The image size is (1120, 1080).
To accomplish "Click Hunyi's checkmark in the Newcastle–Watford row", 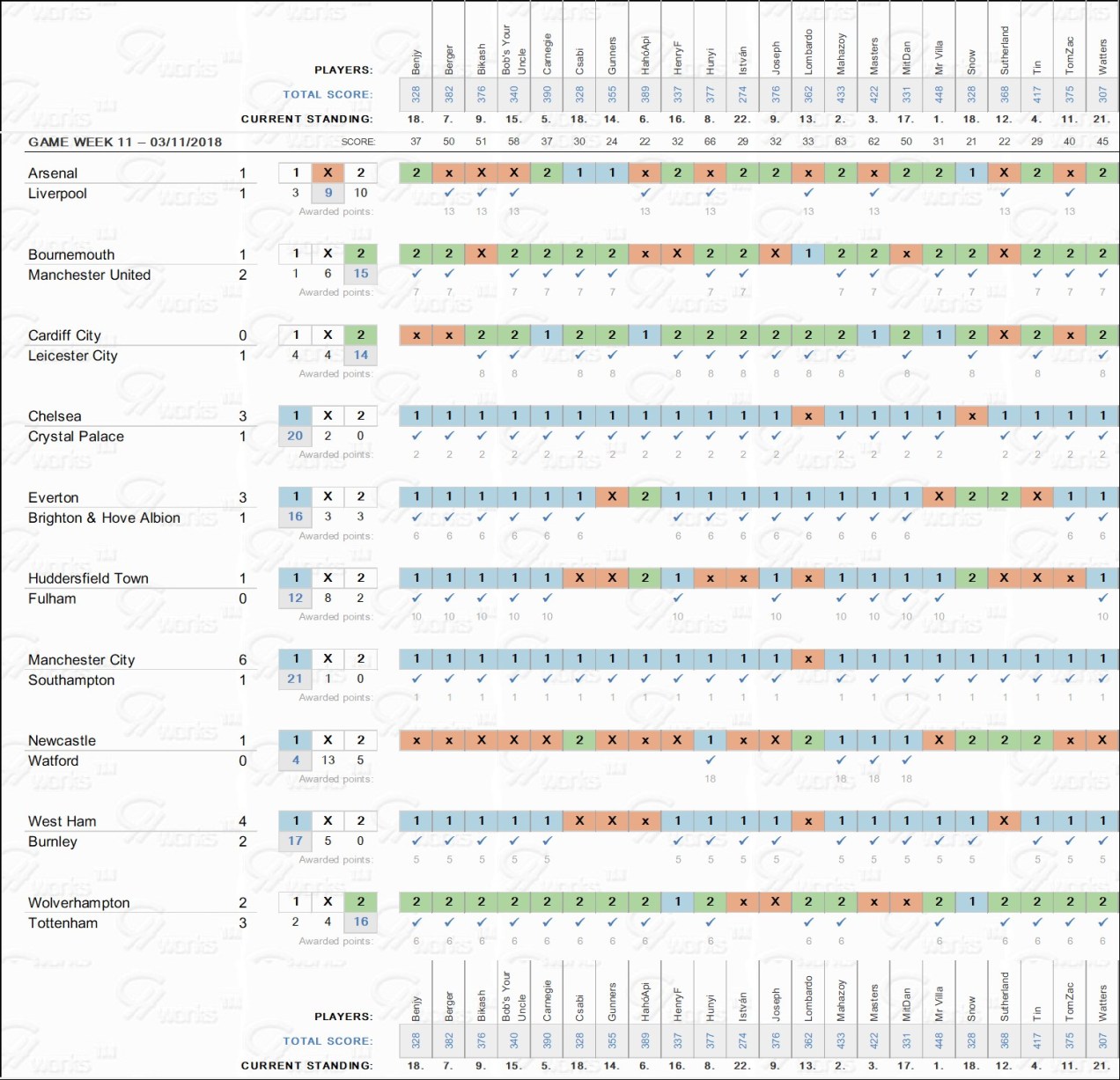I will point(711,760).
